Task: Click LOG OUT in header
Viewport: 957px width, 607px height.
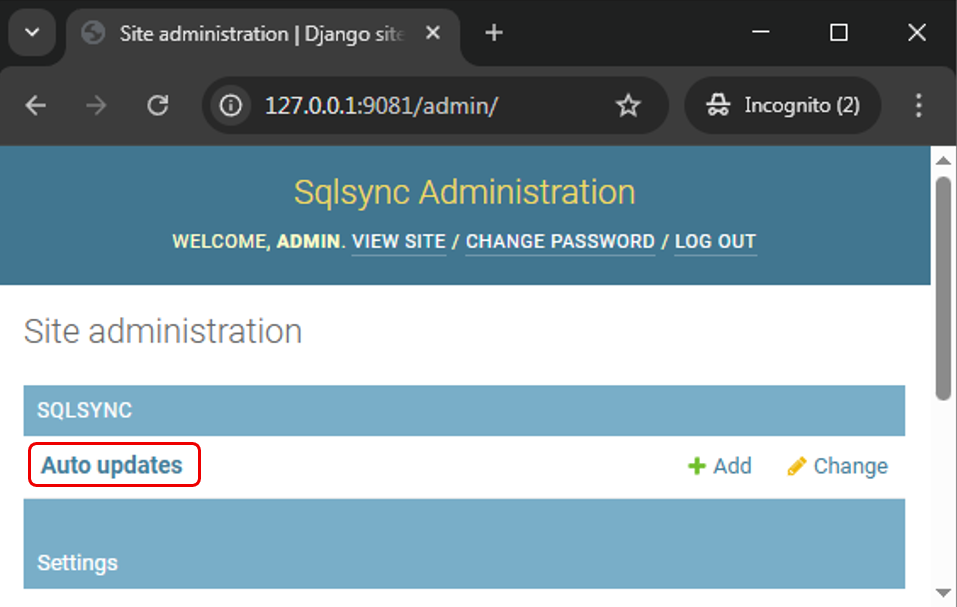Action: [x=715, y=242]
